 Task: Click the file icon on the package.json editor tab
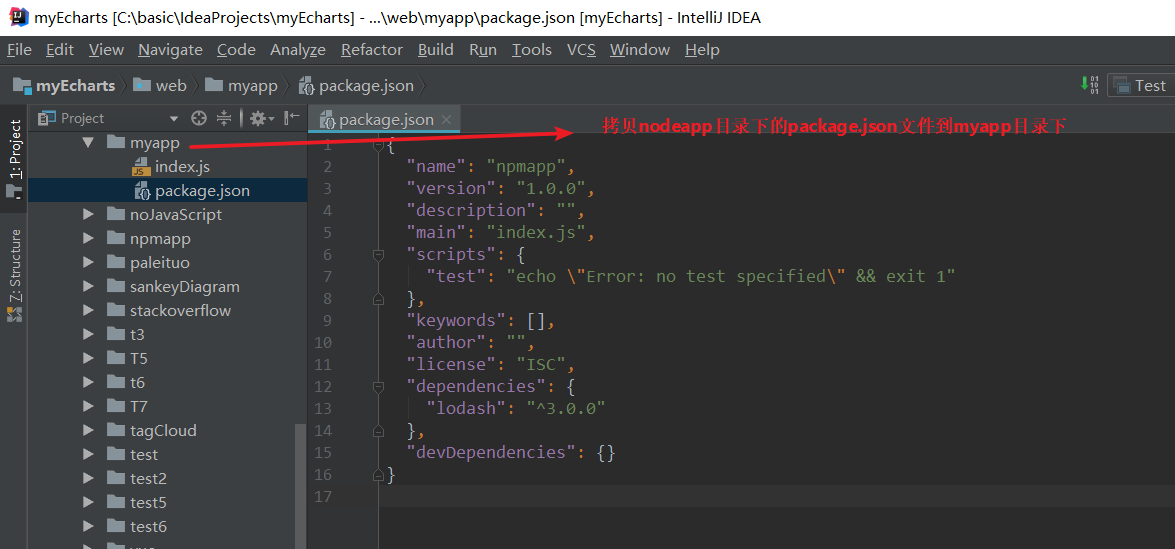click(327, 120)
